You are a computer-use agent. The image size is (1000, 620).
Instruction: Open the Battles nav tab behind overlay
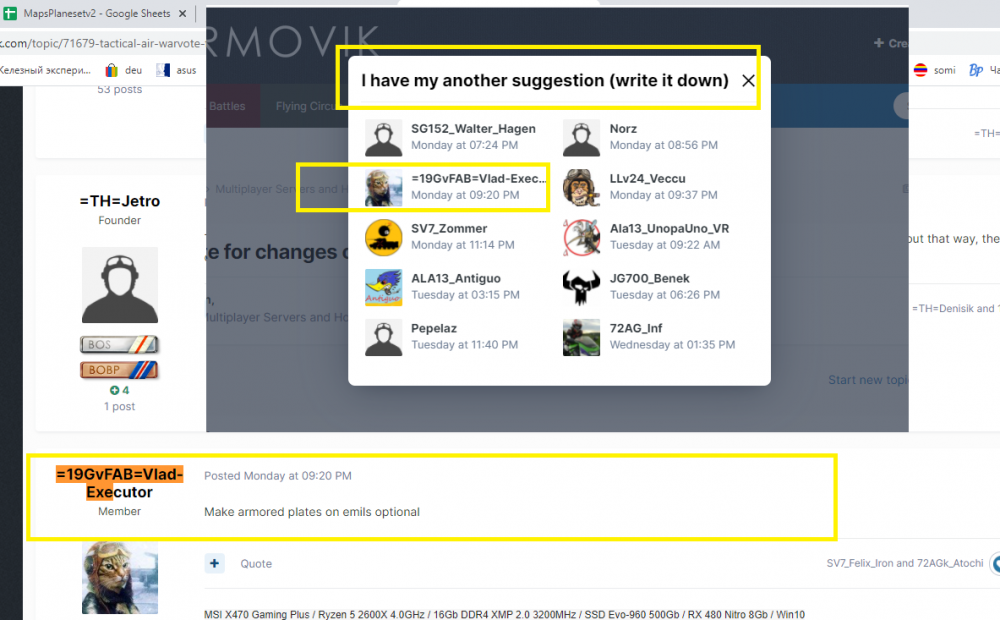(227, 106)
